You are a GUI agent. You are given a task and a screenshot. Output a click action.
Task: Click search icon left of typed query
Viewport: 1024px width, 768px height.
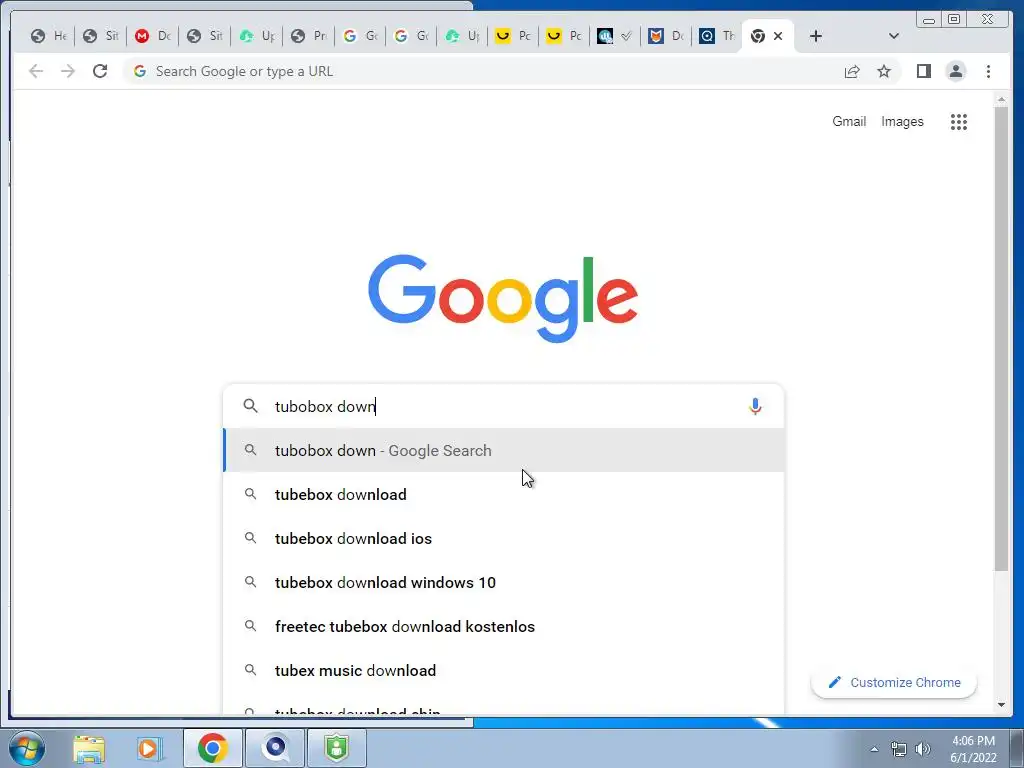[250, 406]
